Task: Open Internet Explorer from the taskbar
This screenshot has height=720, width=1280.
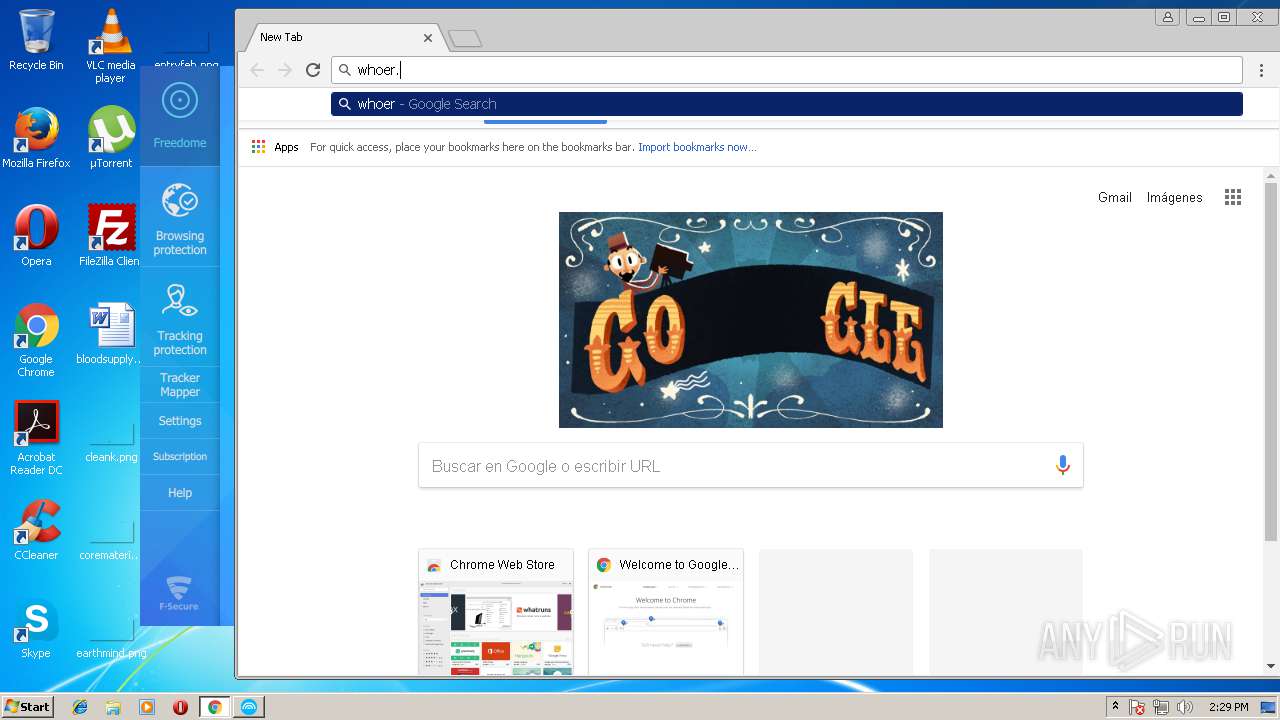Action: click(80, 707)
